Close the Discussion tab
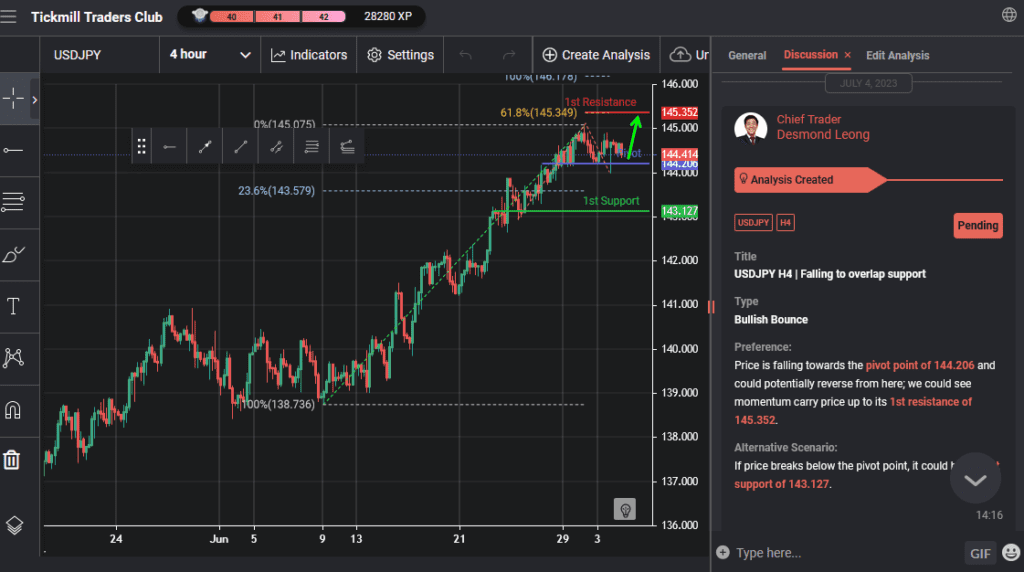Viewport: 1024px width, 572px height. coord(848,56)
